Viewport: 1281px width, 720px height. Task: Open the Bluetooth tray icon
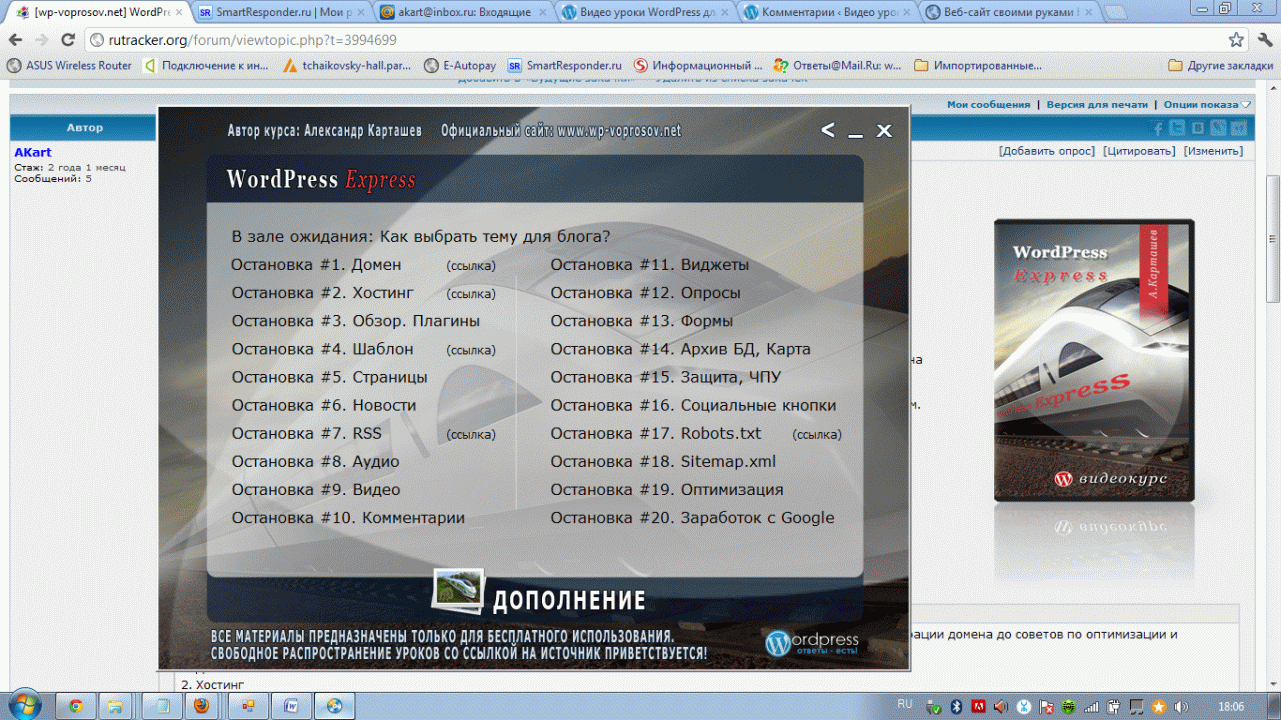956,706
